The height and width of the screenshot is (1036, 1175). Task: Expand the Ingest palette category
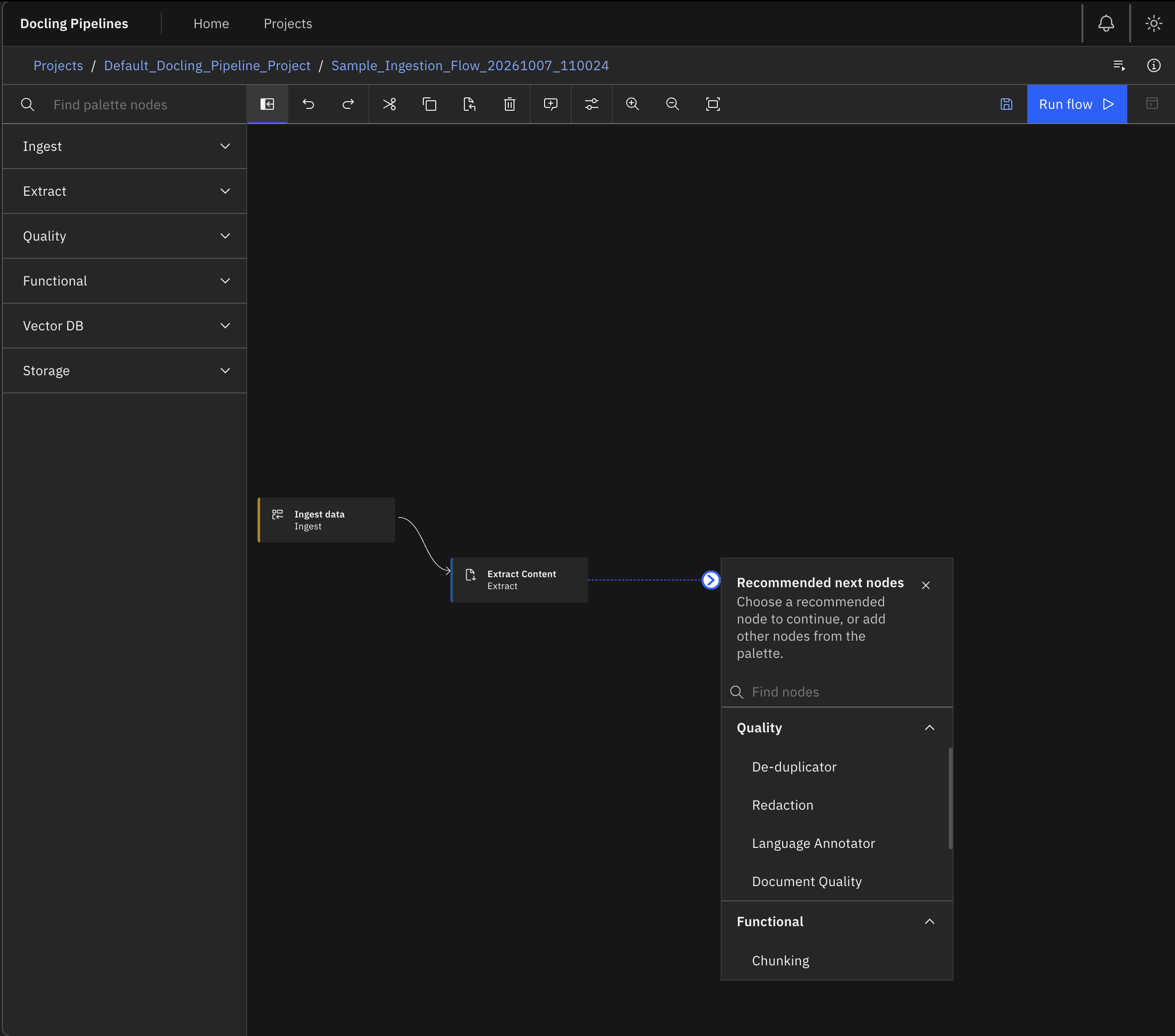tap(125, 147)
